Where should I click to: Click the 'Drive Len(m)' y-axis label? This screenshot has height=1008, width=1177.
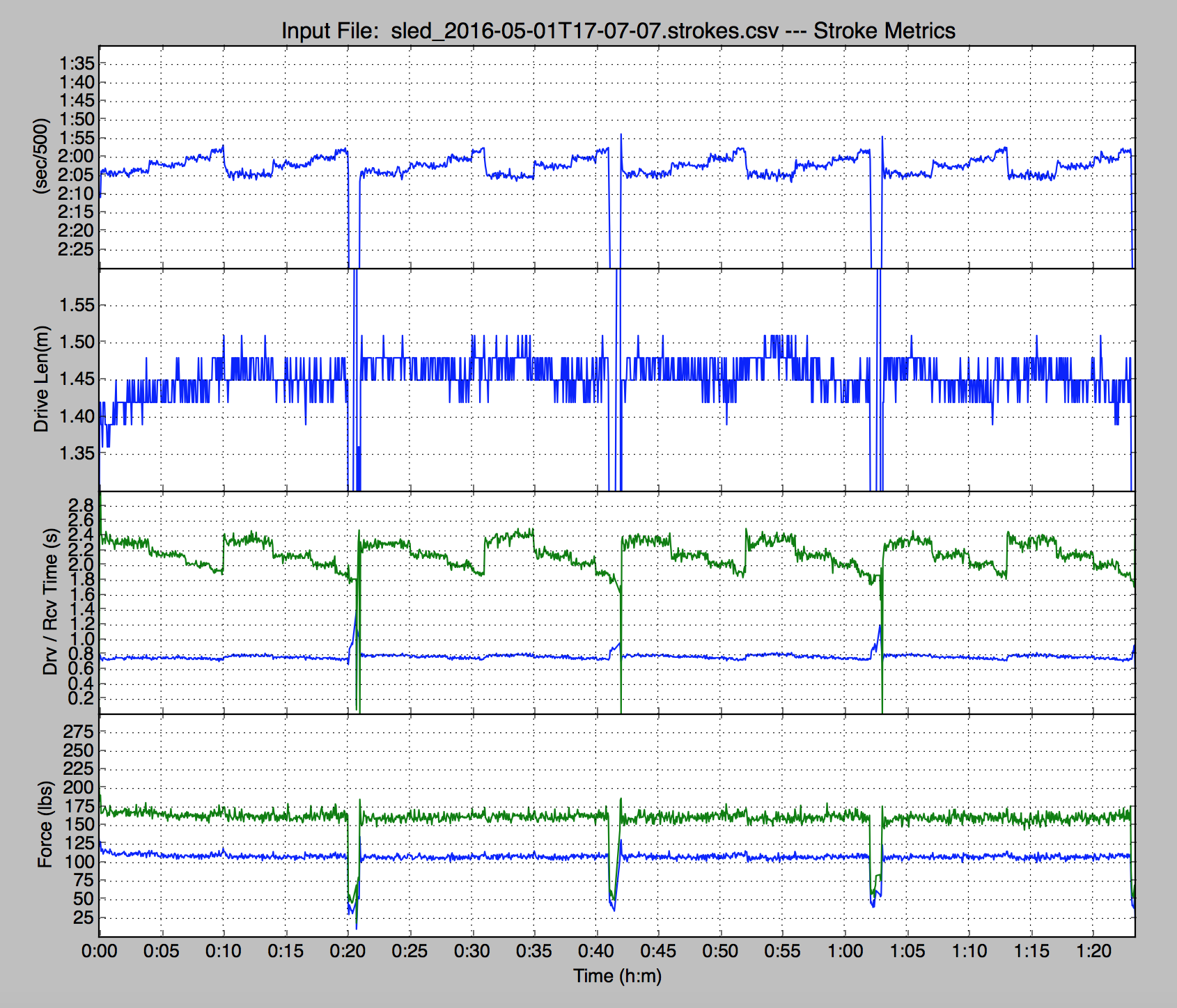[42, 379]
